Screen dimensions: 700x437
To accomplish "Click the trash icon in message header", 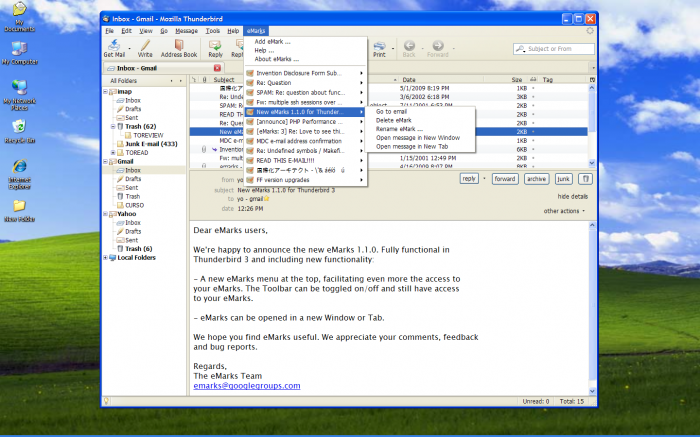I will point(585,179).
